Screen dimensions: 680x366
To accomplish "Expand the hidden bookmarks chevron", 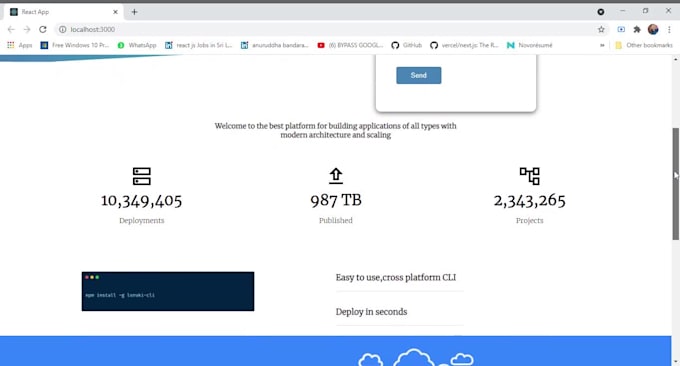I will (602, 45).
